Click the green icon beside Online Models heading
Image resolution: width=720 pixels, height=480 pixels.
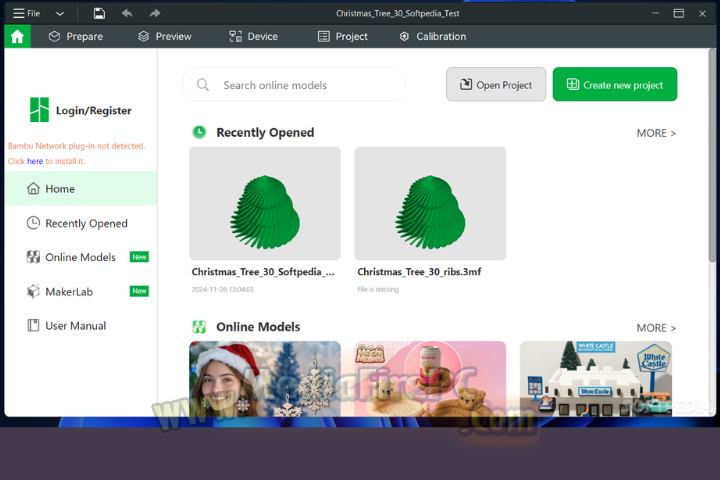[199, 327]
